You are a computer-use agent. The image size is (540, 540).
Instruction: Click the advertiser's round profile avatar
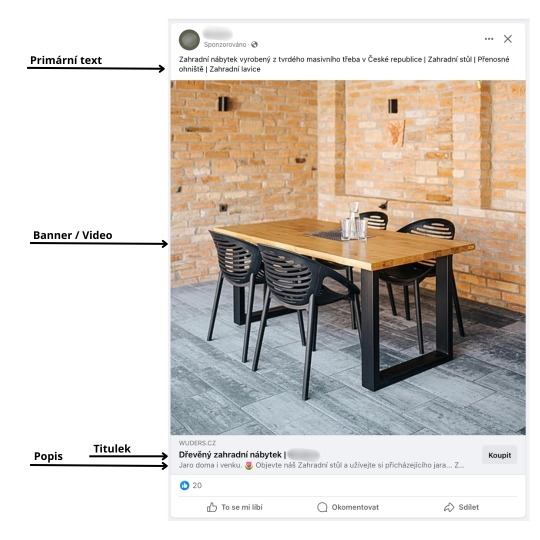189,40
